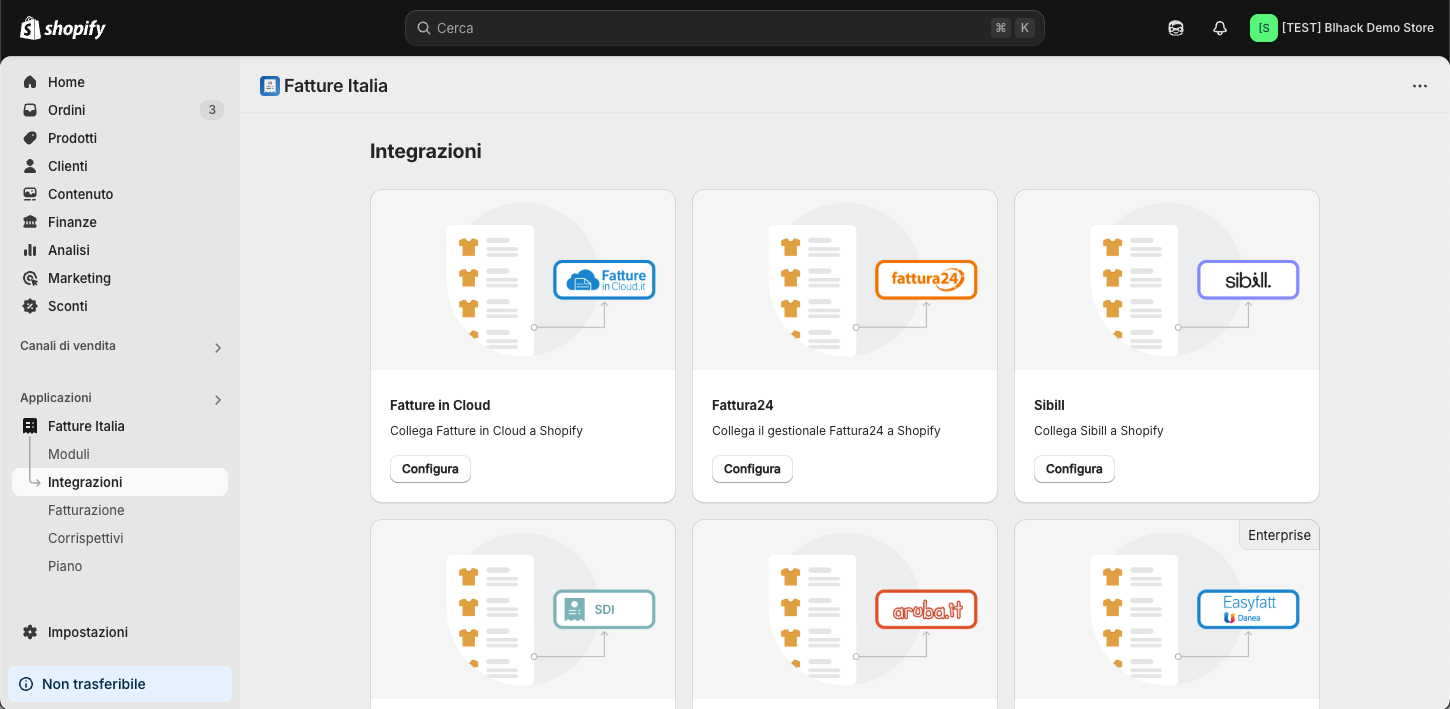Select Corrispettivi submenu item
The width and height of the screenshot is (1450, 709).
[x=120, y=538]
